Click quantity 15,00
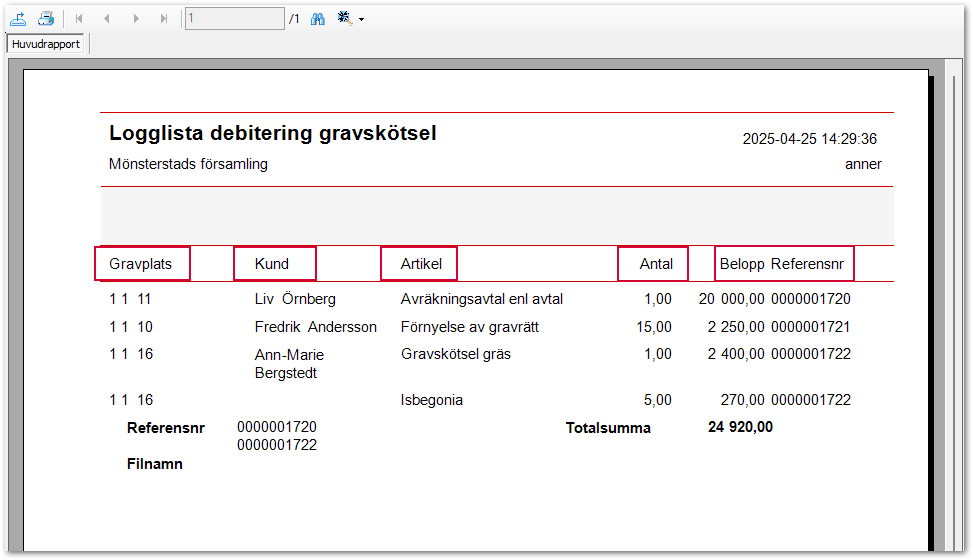Screen dimensions: 973x560 (654, 327)
